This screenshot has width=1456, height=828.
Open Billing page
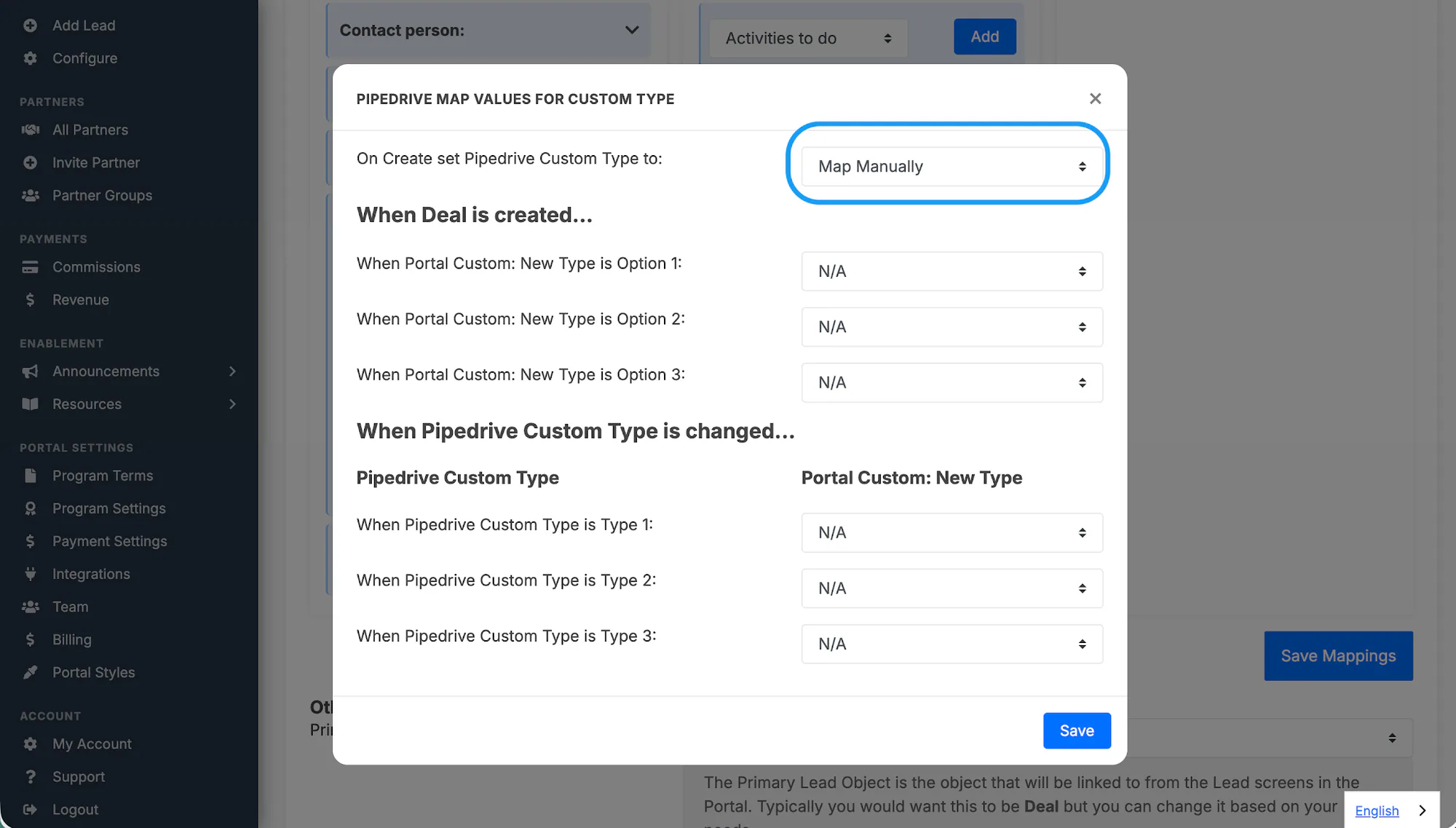tap(72, 639)
